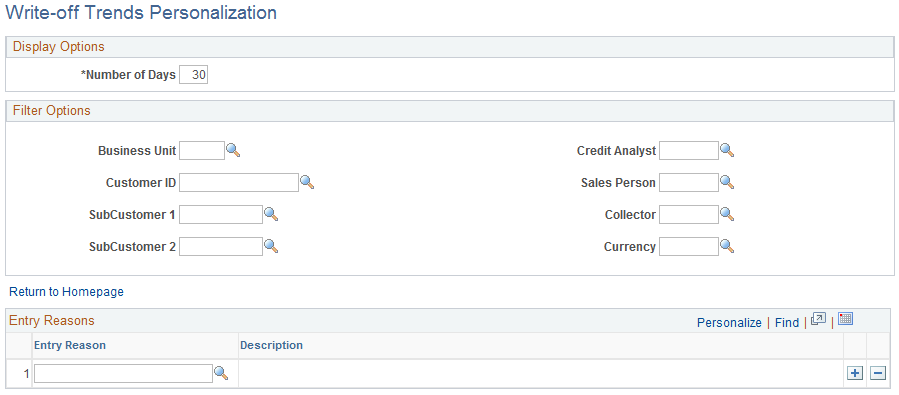Screen dimensions: 899x395
Task: Open the Personalize link for Entry Reasons
Action: 729,323
